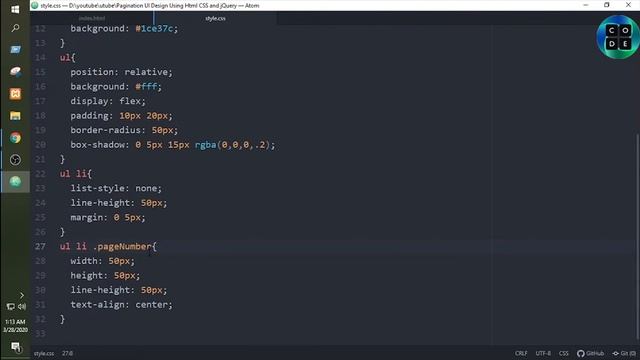Open the network status tray icon
Image resolution: width=640 pixels, height=360 pixels.
pyautogui.click(x=11, y=306)
